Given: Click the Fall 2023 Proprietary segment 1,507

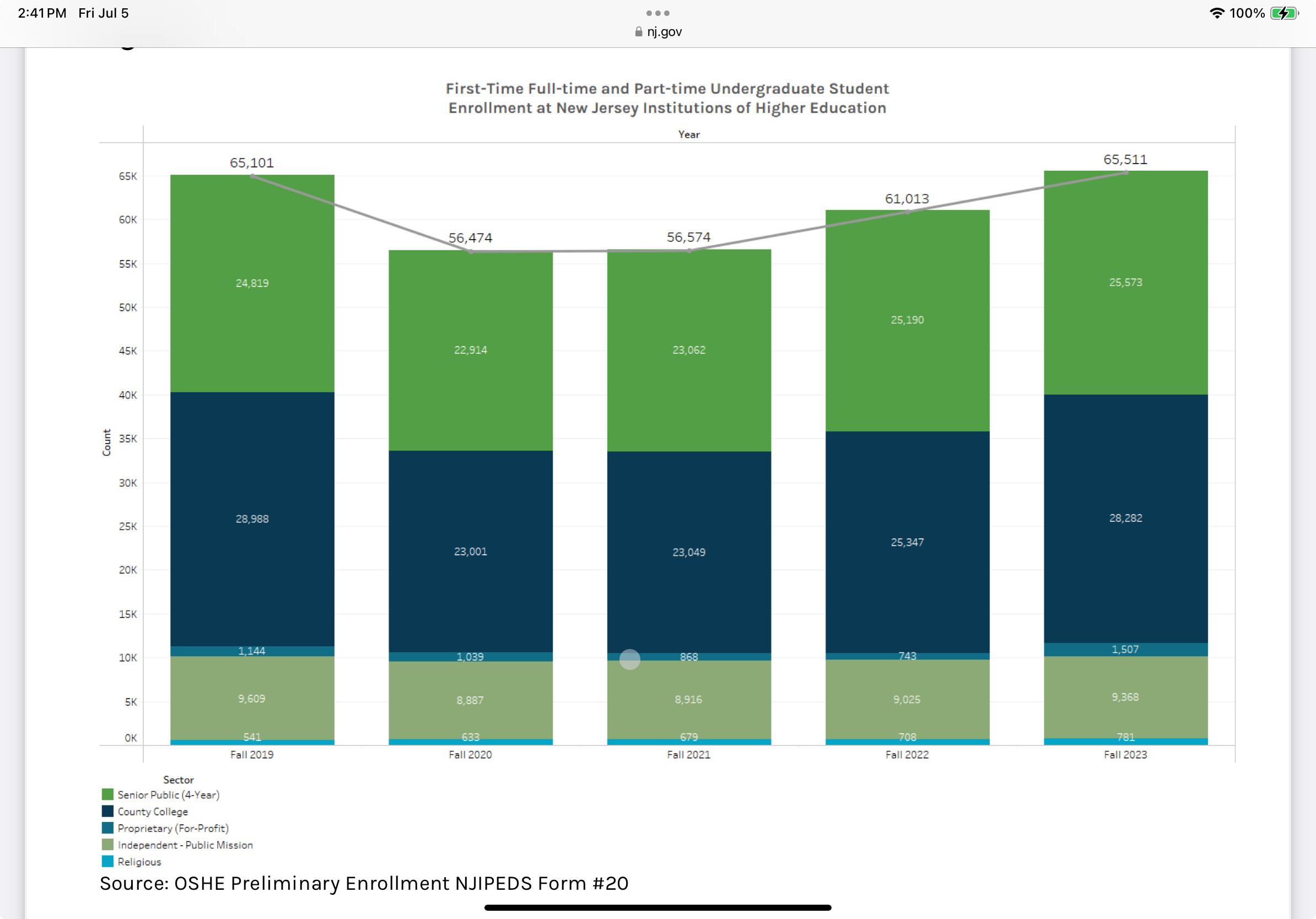Looking at the screenshot, I should [x=1125, y=649].
